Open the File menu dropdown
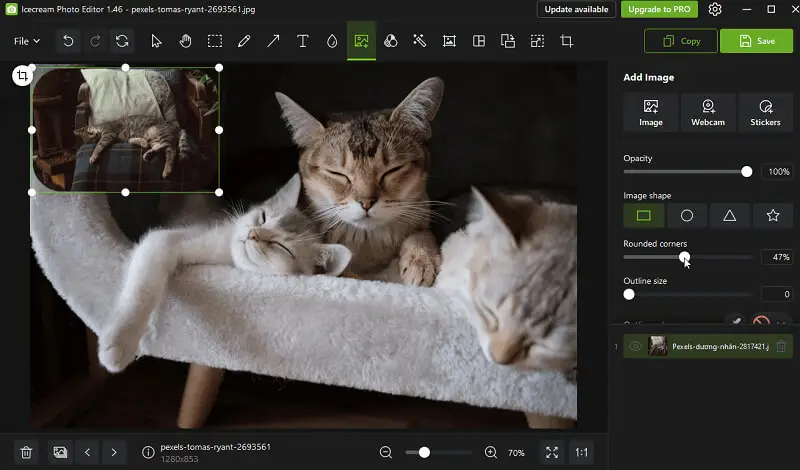 [27, 41]
